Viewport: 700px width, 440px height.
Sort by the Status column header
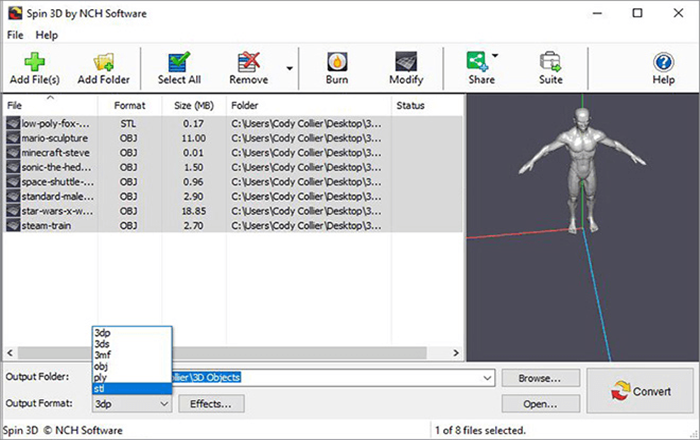pos(427,105)
